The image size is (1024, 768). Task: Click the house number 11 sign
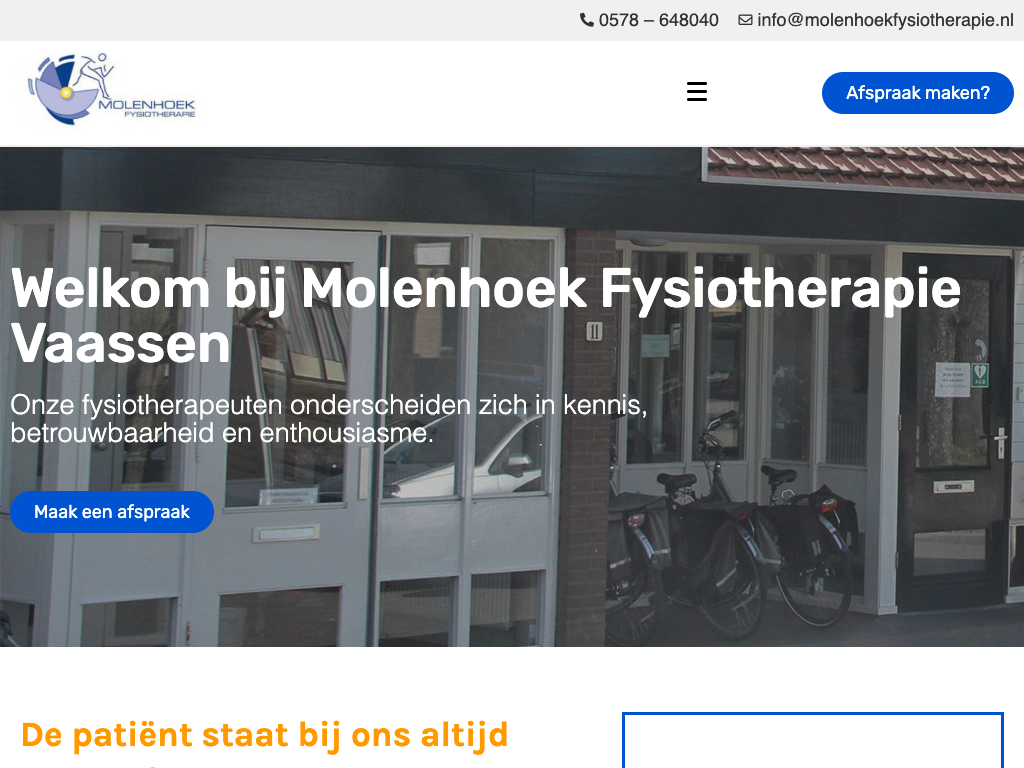point(594,332)
